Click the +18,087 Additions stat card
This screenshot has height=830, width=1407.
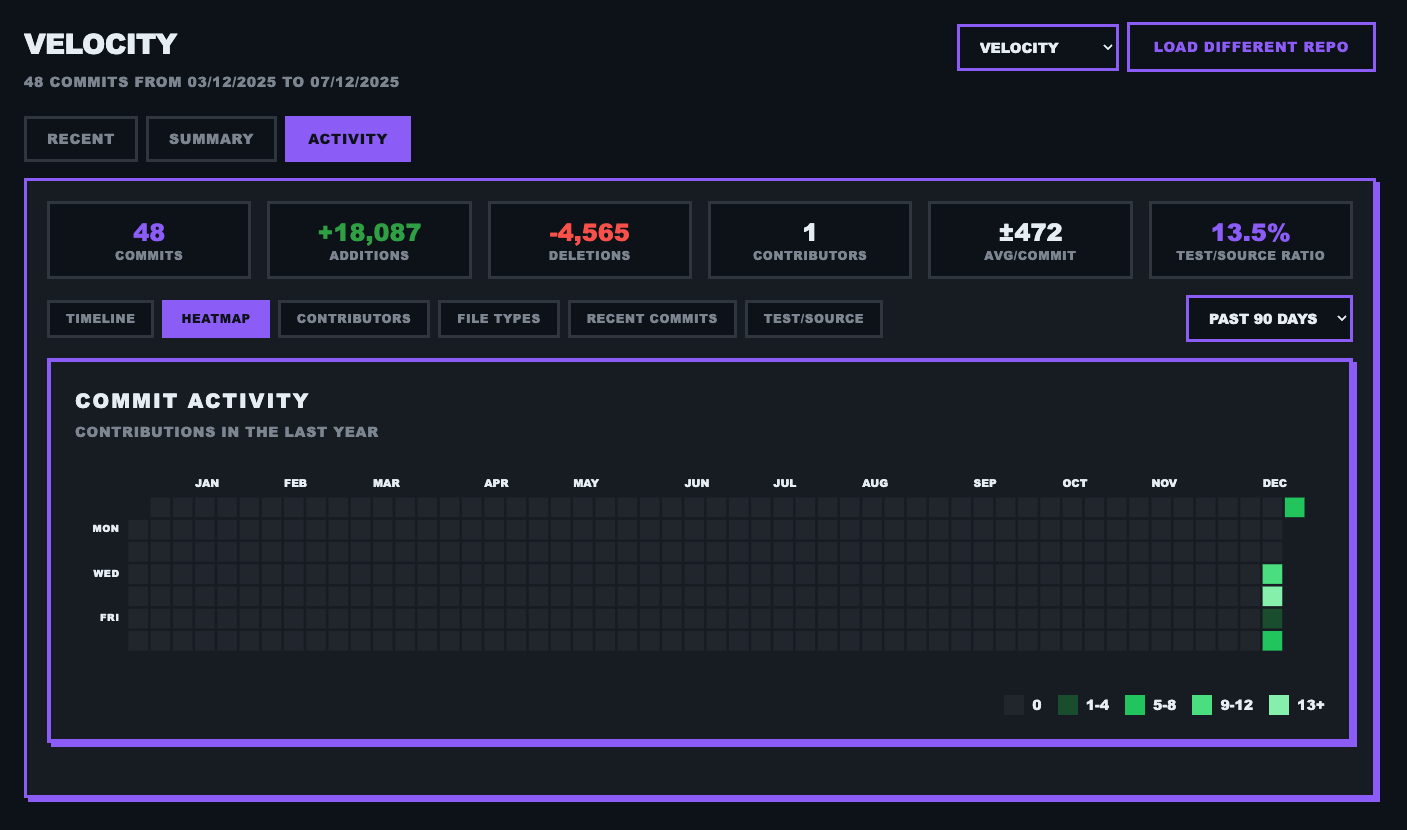tap(369, 240)
